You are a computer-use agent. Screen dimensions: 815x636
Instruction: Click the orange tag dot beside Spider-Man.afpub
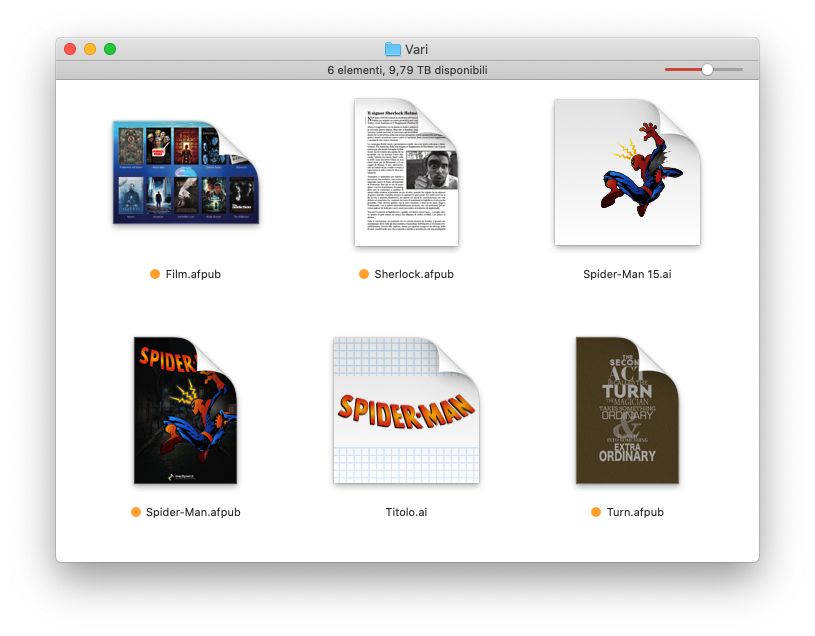(x=136, y=512)
